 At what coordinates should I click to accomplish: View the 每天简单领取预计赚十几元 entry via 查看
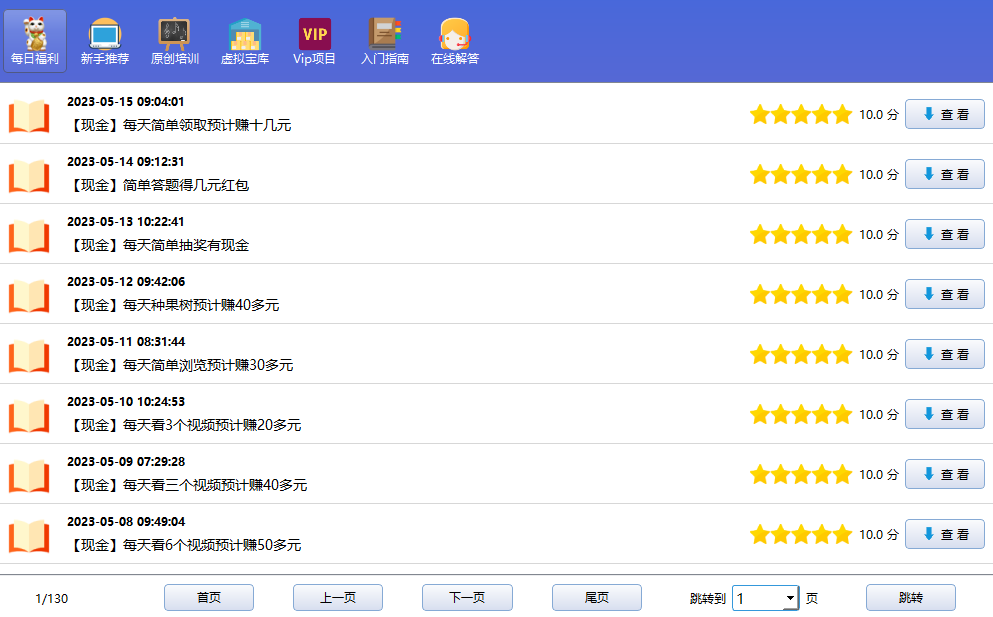tap(945, 114)
